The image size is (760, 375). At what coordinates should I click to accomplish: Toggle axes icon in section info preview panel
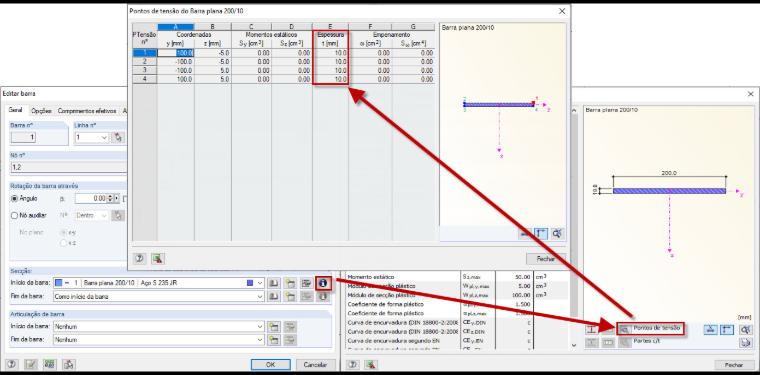tap(727, 329)
